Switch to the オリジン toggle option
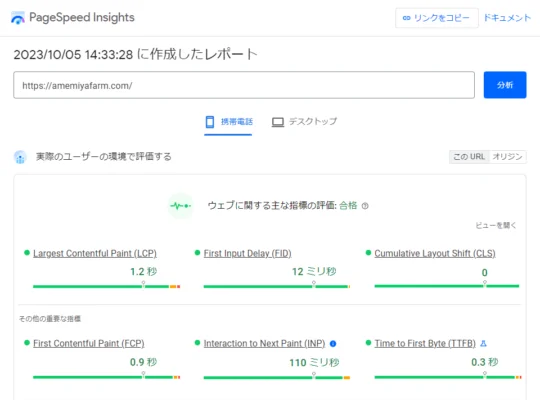Image resolution: width=540 pixels, height=400 pixels. pos(507,157)
